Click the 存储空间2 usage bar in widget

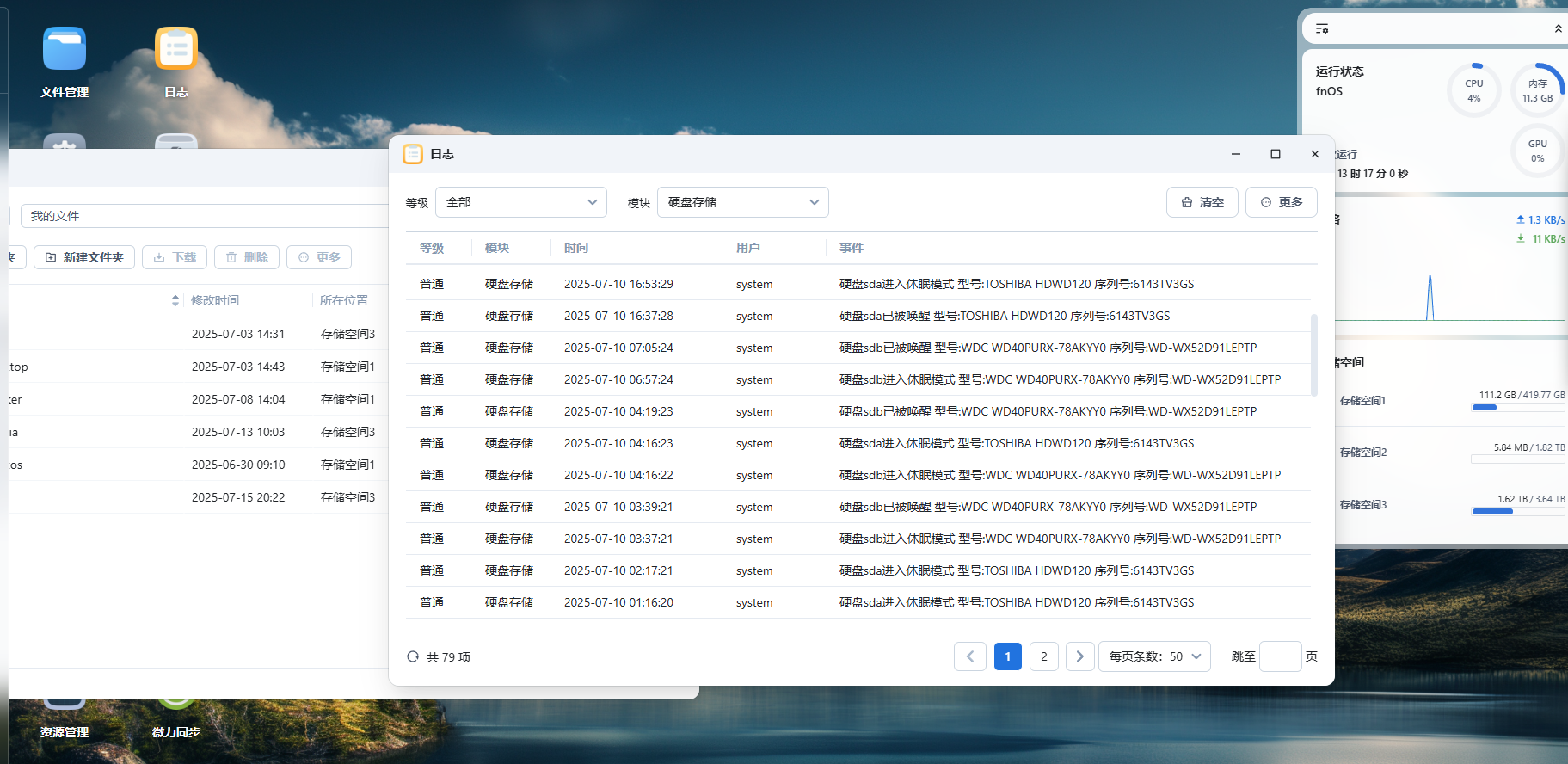pos(1518,459)
